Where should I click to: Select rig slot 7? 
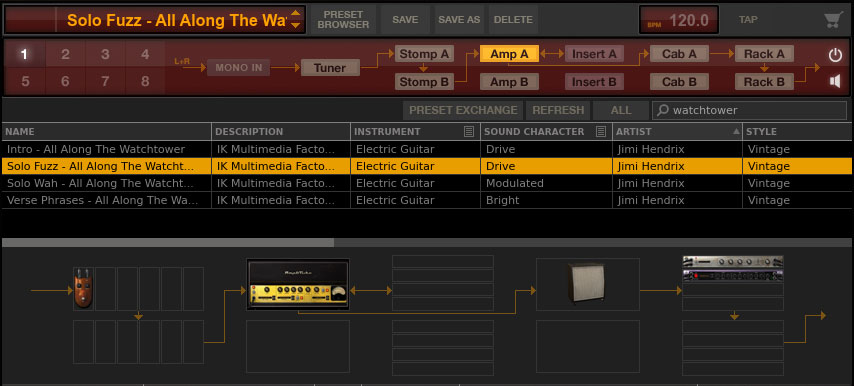(x=105, y=82)
